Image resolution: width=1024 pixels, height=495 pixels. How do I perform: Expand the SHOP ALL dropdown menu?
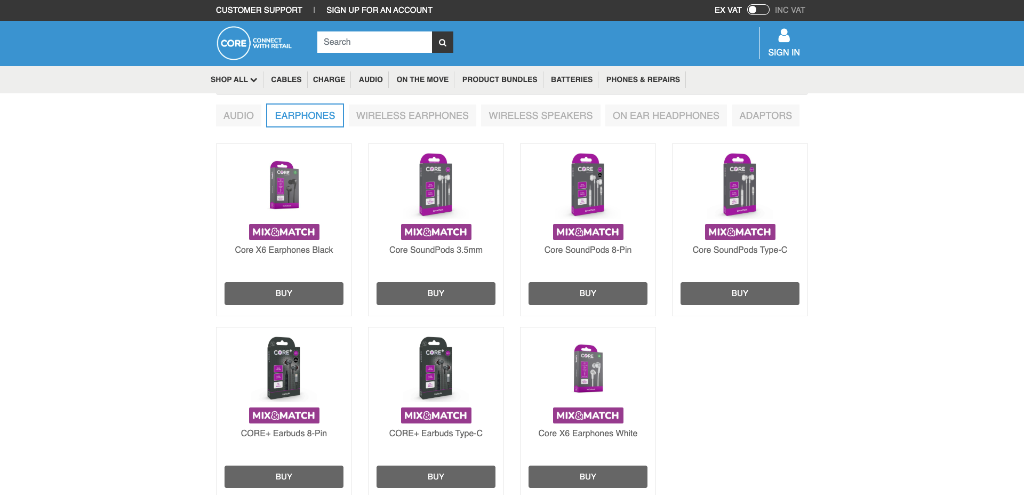(x=234, y=80)
